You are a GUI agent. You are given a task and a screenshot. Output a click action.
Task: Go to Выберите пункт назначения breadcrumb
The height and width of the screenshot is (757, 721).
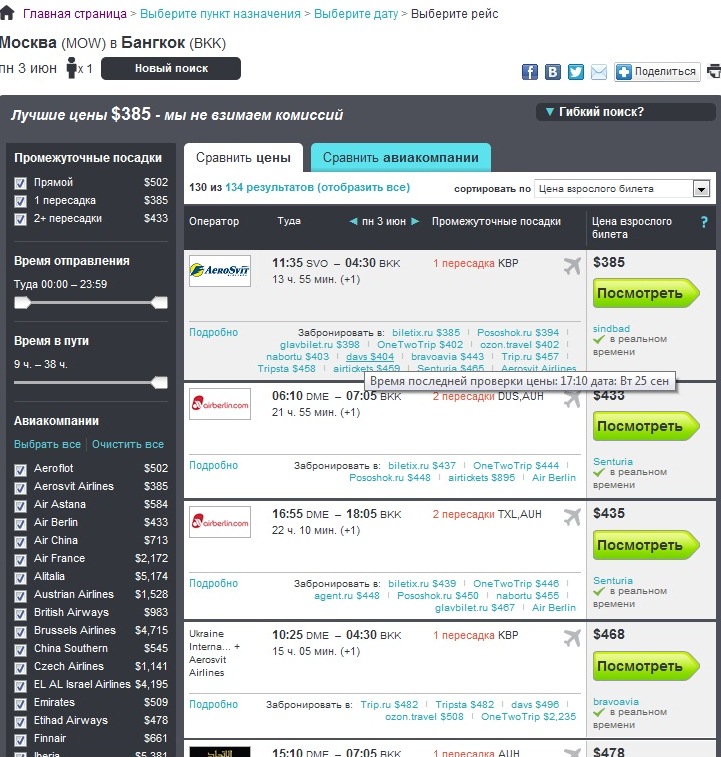click(x=220, y=14)
